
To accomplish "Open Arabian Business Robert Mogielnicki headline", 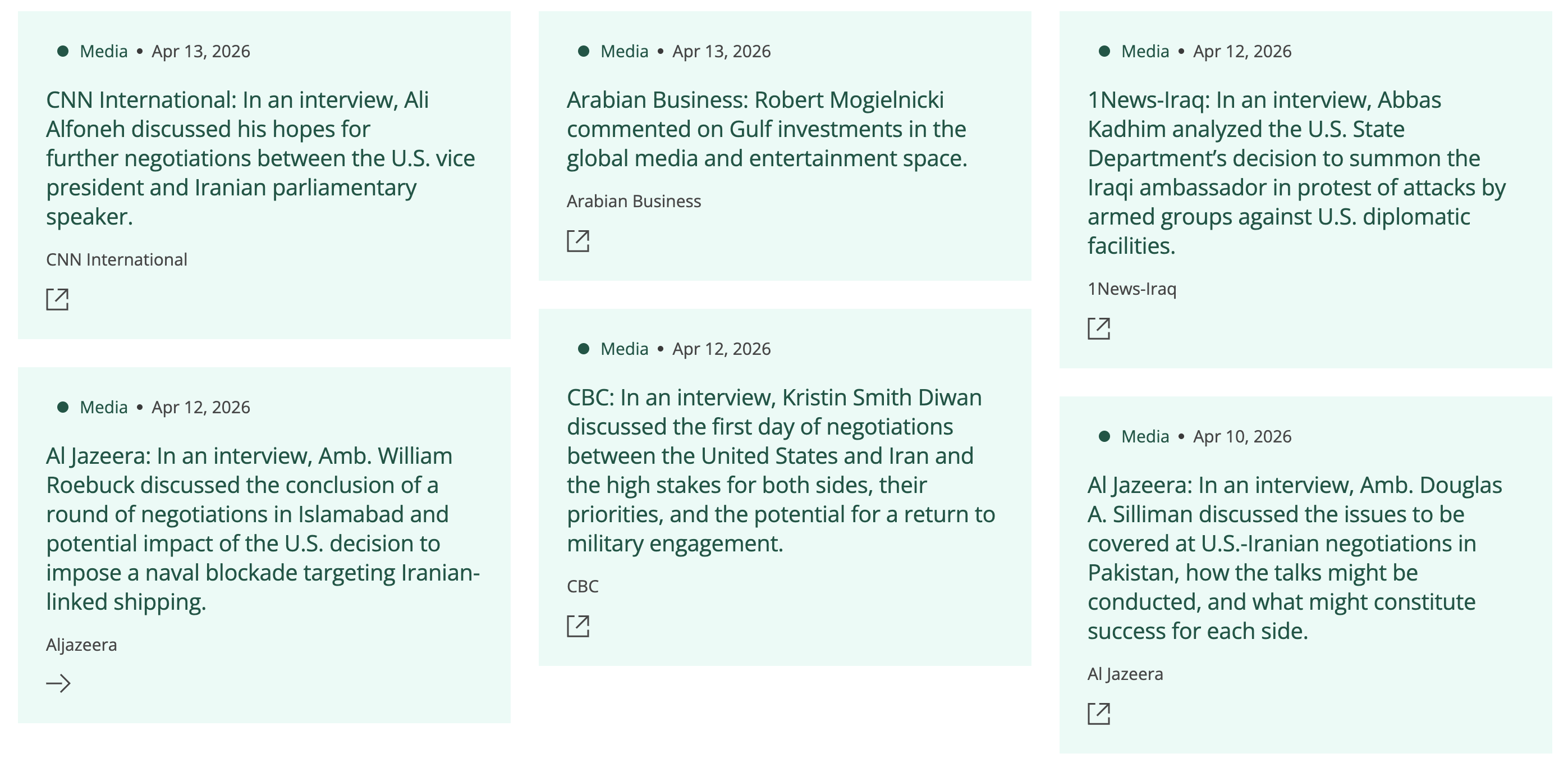I will 767,129.
